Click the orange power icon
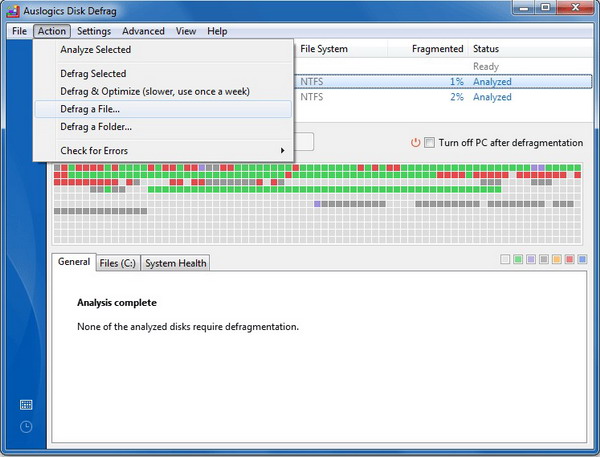Viewport: 600px width, 457px height. [415, 143]
